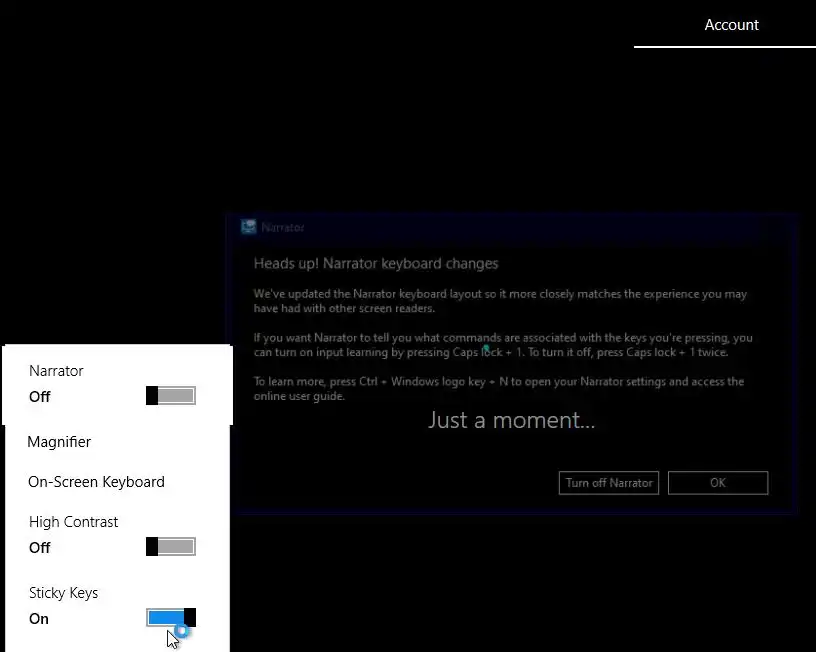
Task: Click the Sticky Keys 'On' status text
Action: point(39,619)
